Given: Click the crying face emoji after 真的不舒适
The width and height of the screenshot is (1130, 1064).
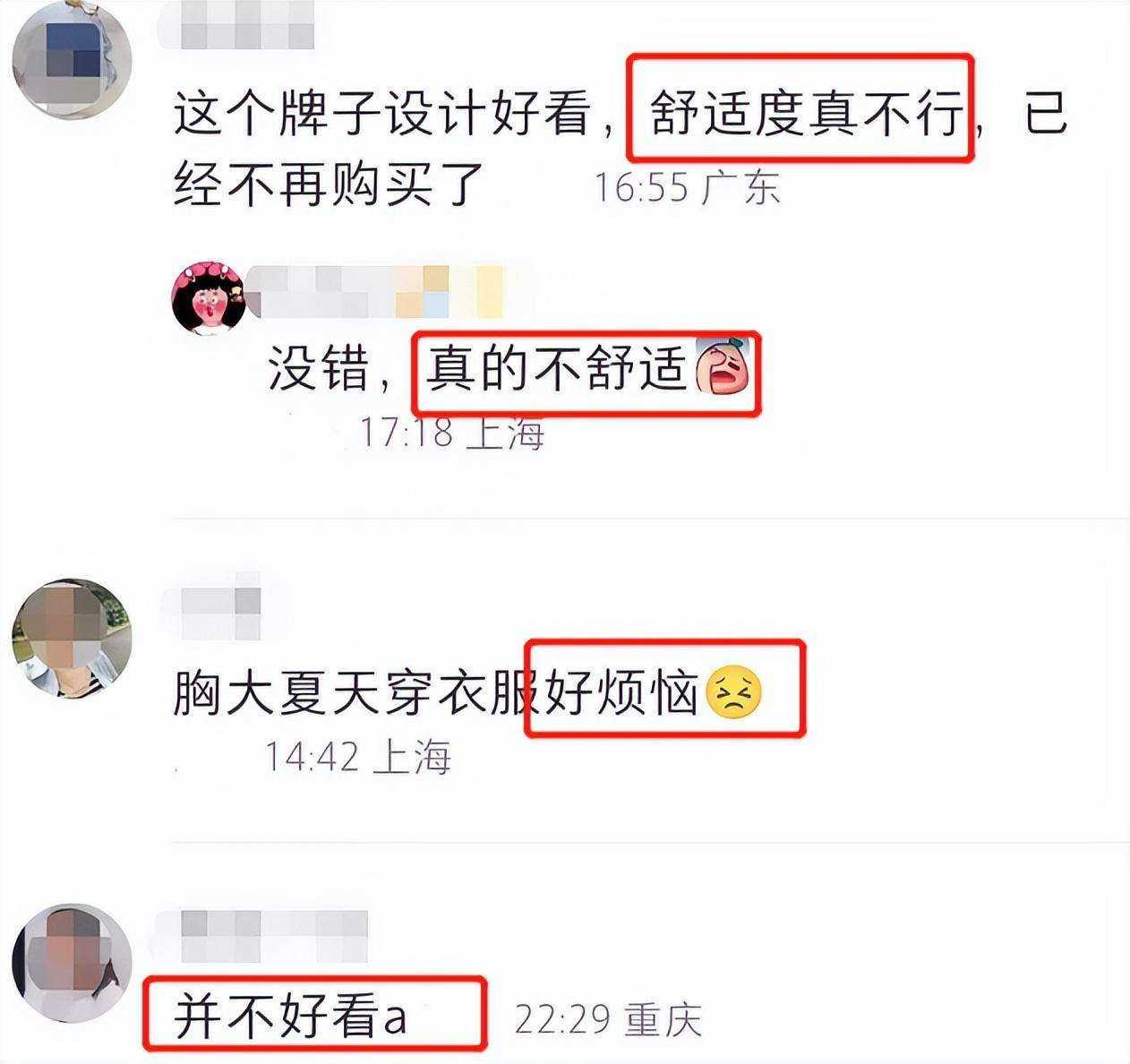Looking at the screenshot, I should tap(723, 367).
